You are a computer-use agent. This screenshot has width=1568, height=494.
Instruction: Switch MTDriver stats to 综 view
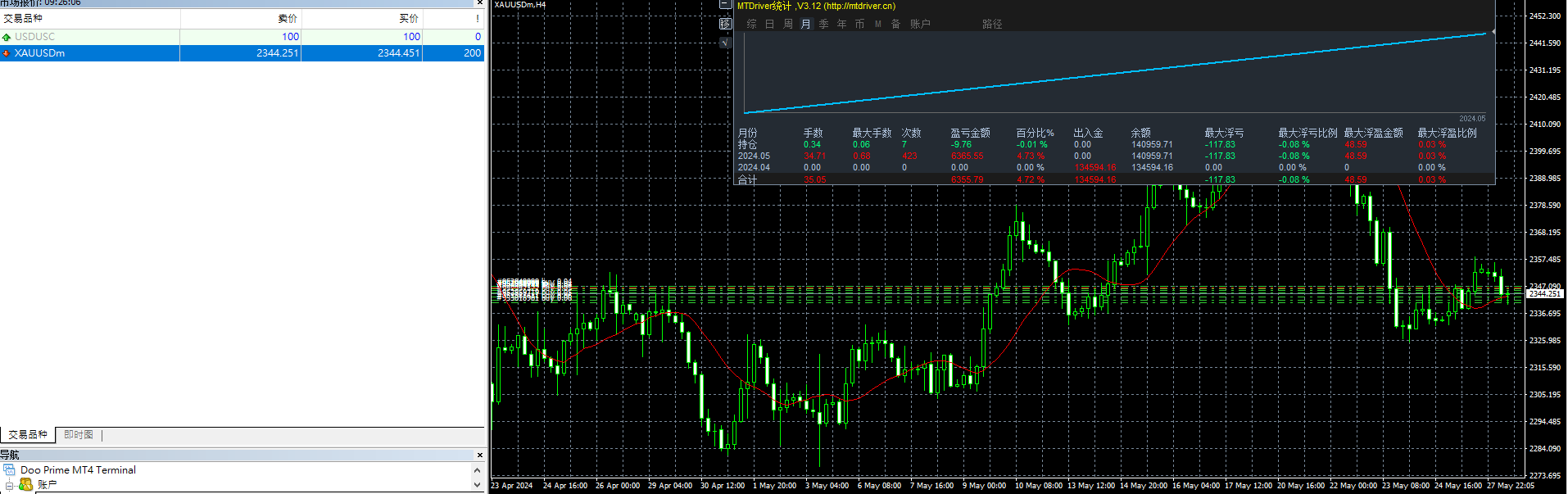pyautogui.click(x=752, y=25)
